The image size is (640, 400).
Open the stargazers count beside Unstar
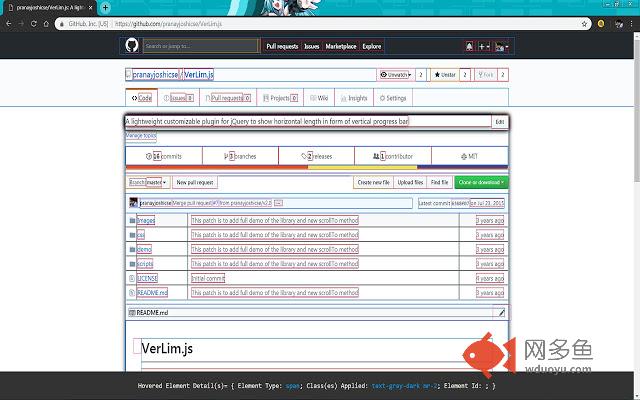pyautogui.click(x=464, y=75)
